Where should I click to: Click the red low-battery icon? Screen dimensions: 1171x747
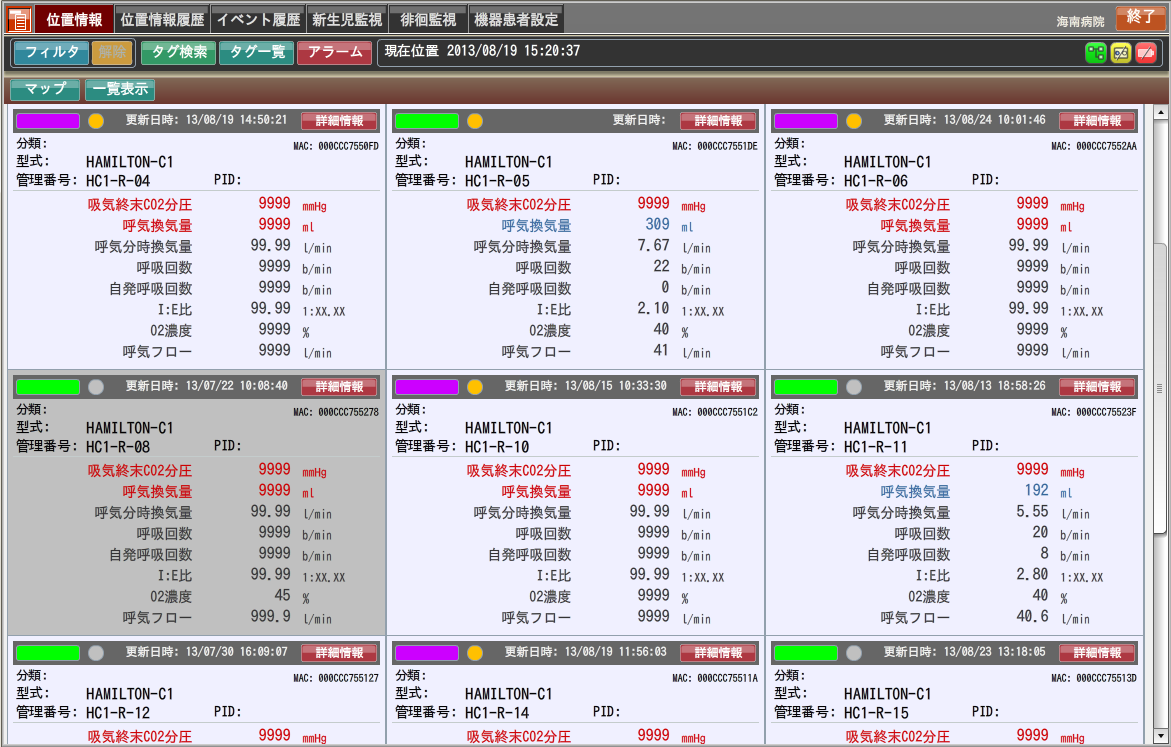(x=1146, y=53)
